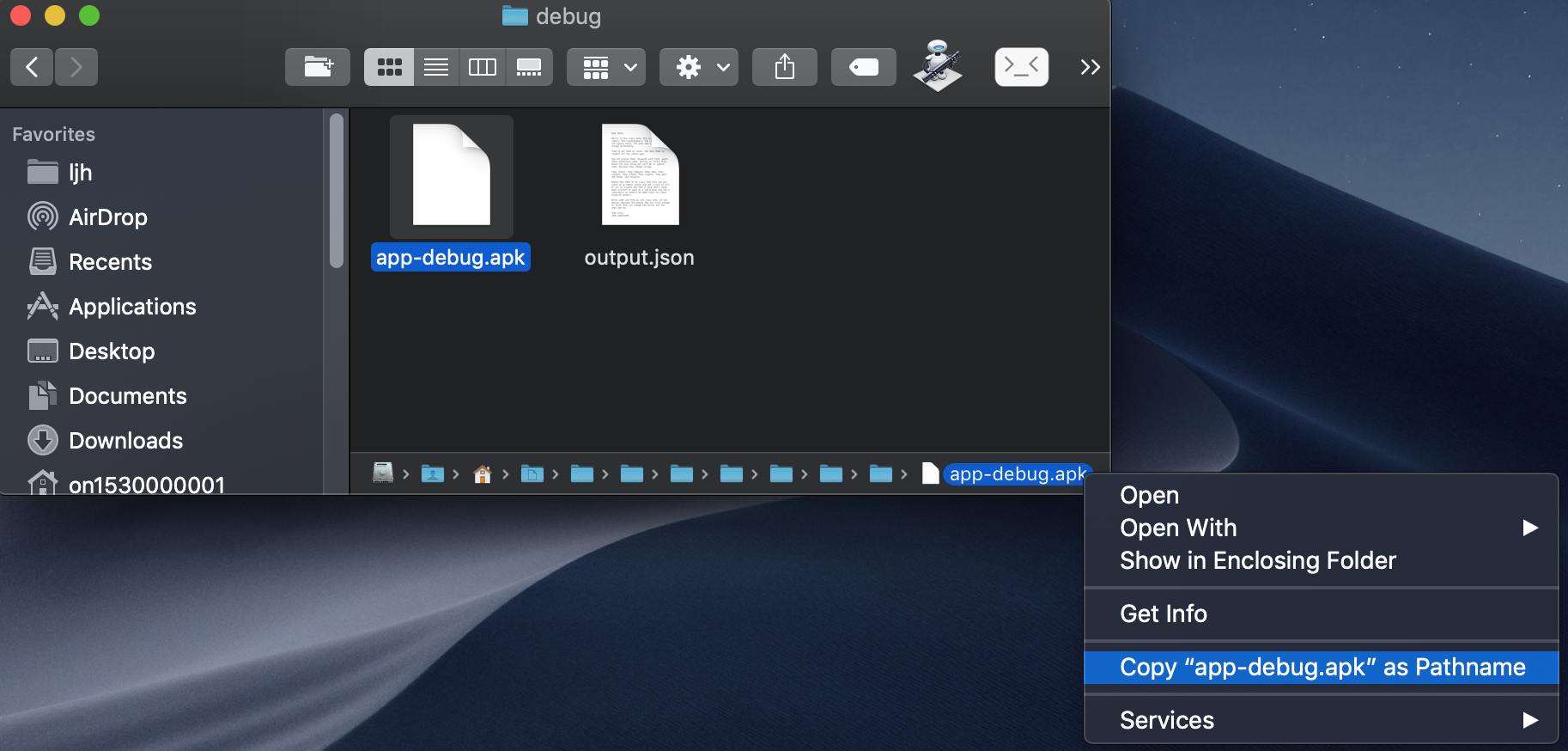Screen dimensions: 1568x751
Task: Switch to column view
Action: [x=483, y=67]
